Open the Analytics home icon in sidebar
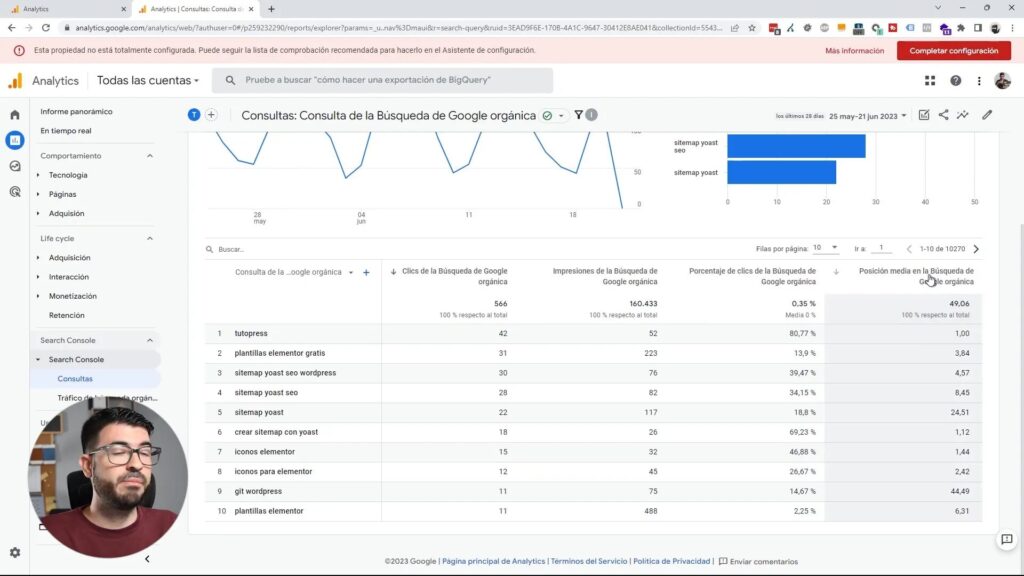Image resolution: width=1024 pixels, height=576 pixels. pyautogui.click(x=14, y=115)
